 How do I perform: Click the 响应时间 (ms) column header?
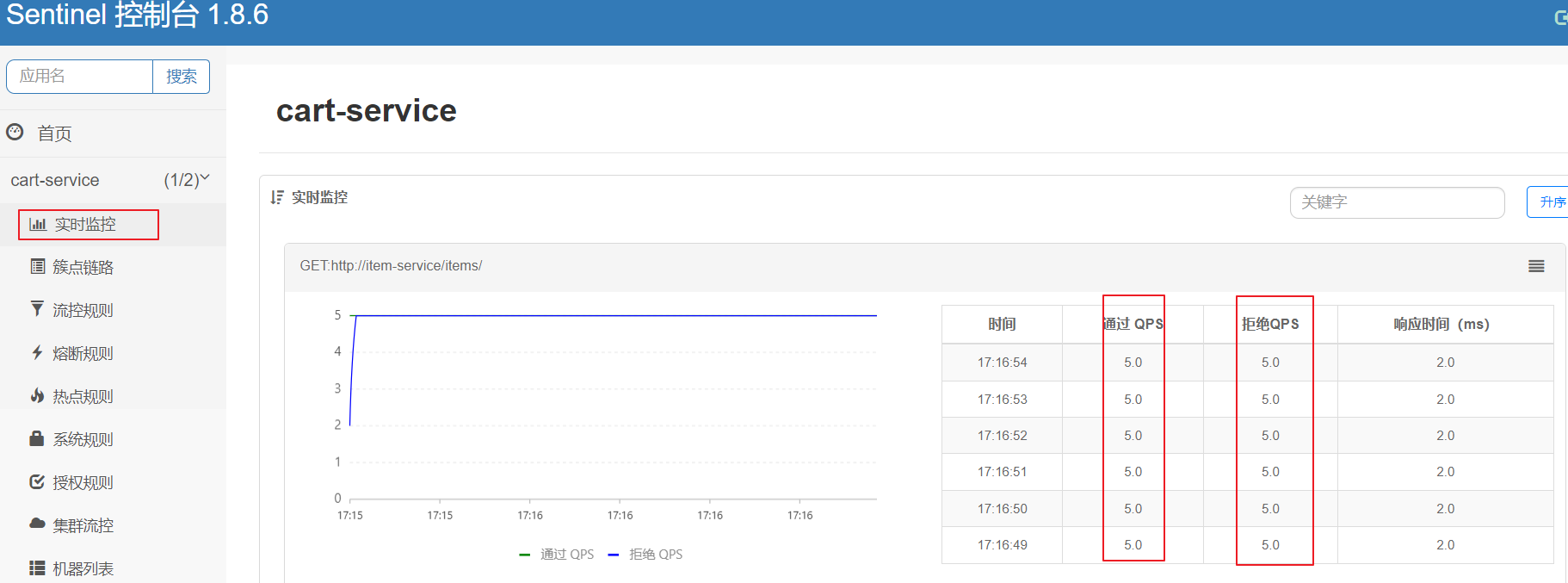[1445, 325]
